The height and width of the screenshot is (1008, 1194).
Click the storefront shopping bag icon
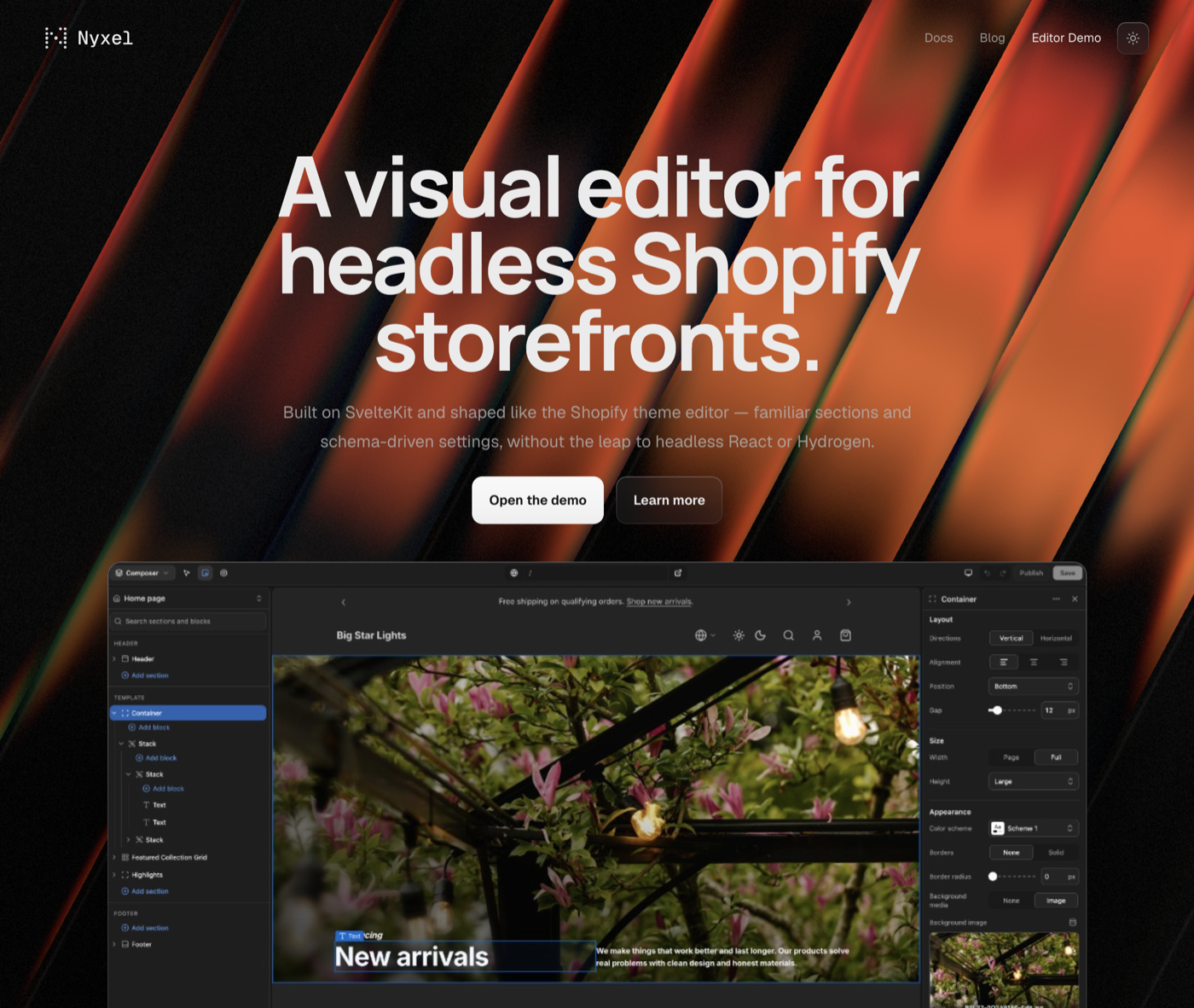pyautogui.click(x=846, y=635)
